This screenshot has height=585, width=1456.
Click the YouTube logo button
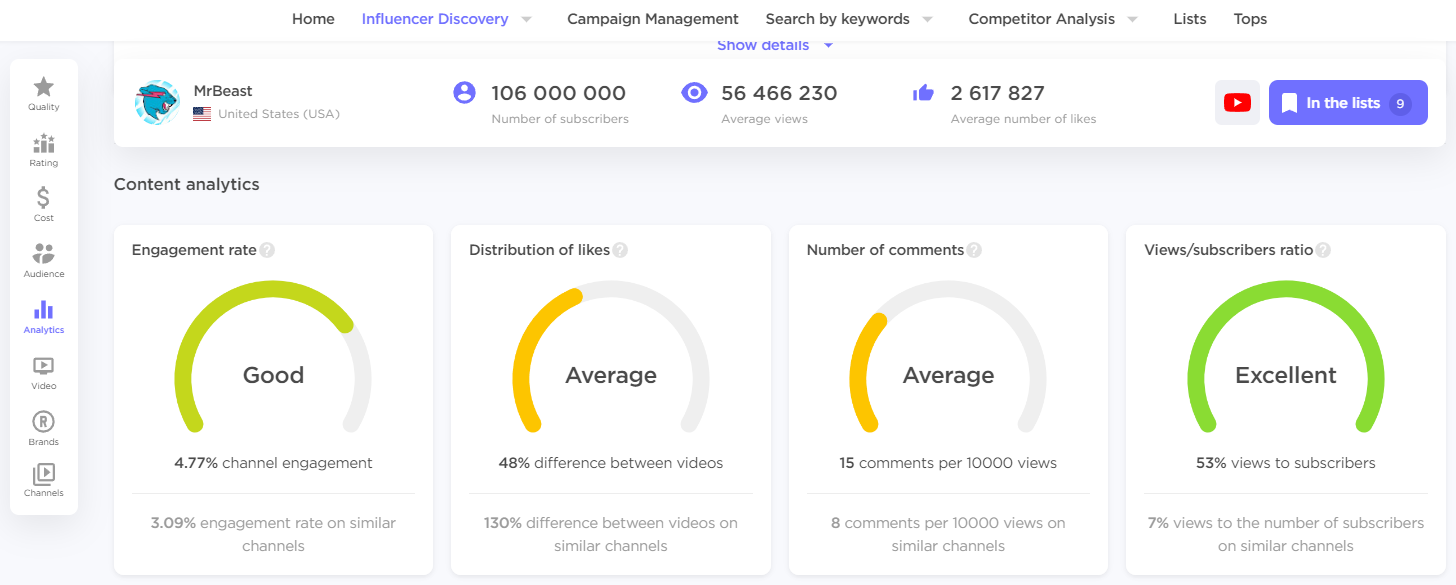(1237, 103)
